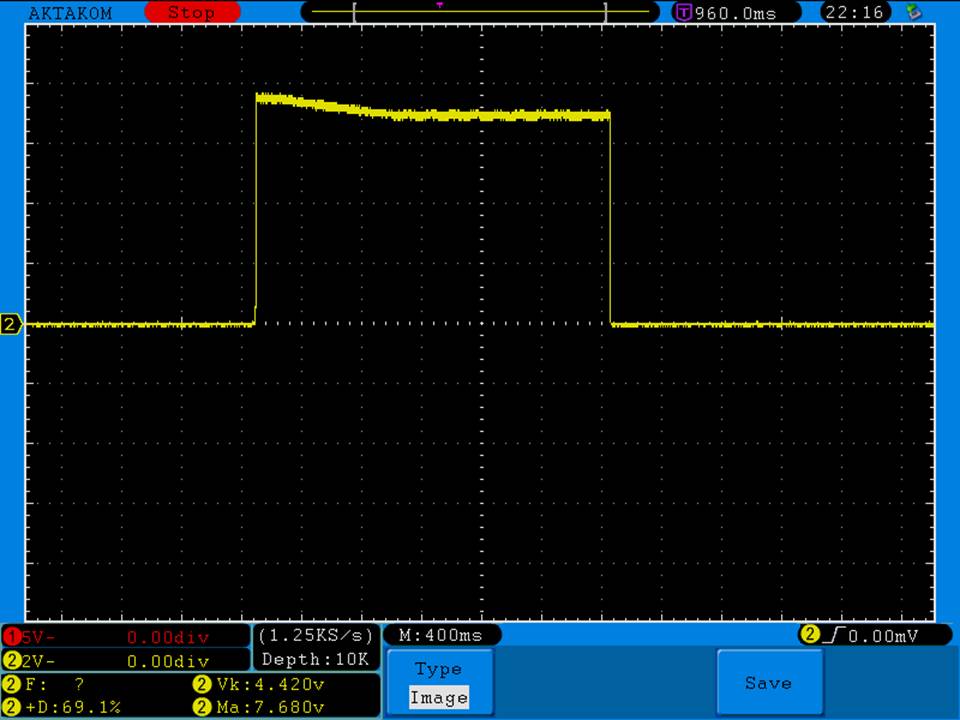Click the channel 2 ground level marker
Screen dimensions: 960x720
tap(11, 324)
